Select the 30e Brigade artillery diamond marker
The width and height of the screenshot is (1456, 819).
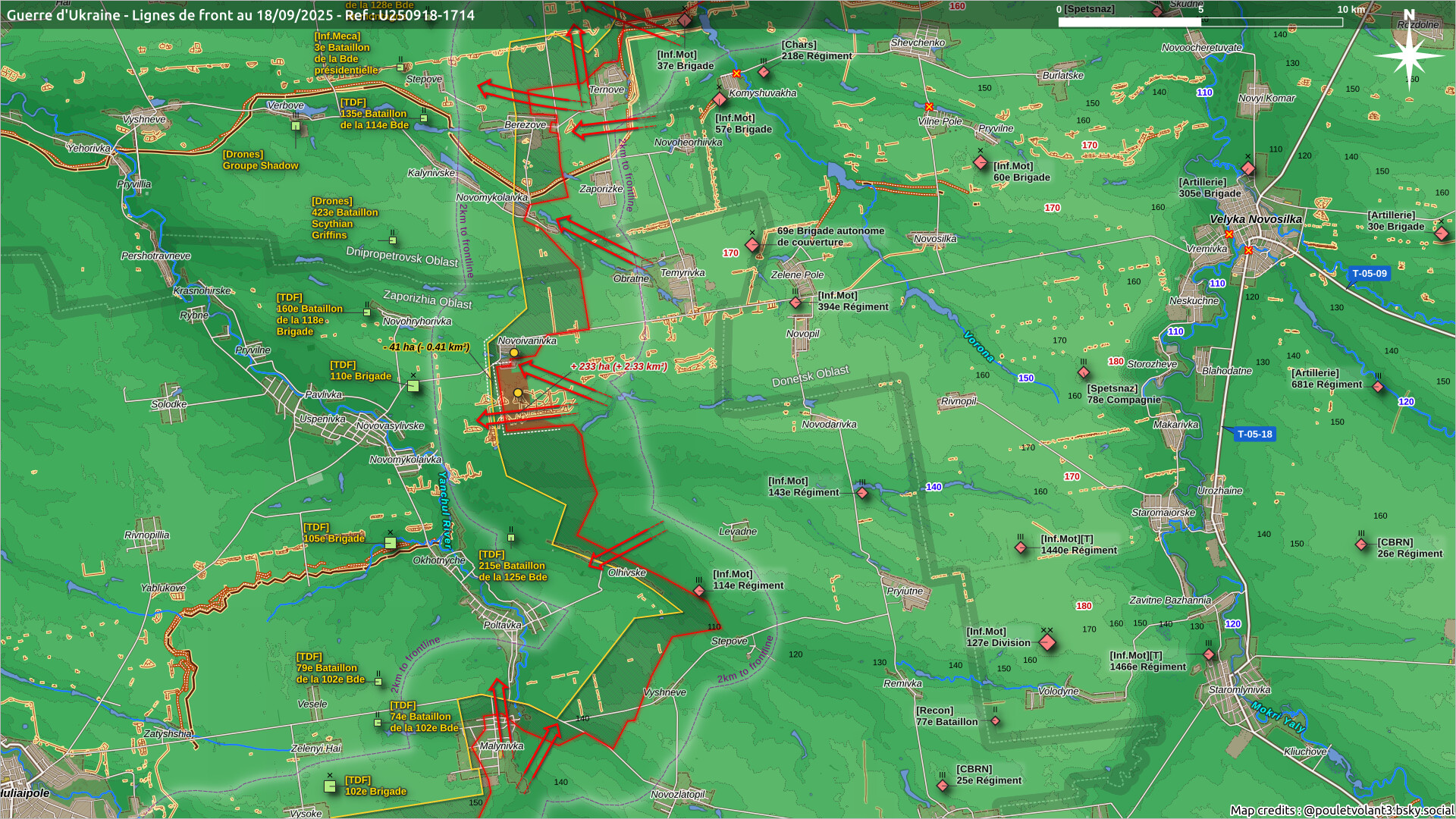pos(1441,234)
